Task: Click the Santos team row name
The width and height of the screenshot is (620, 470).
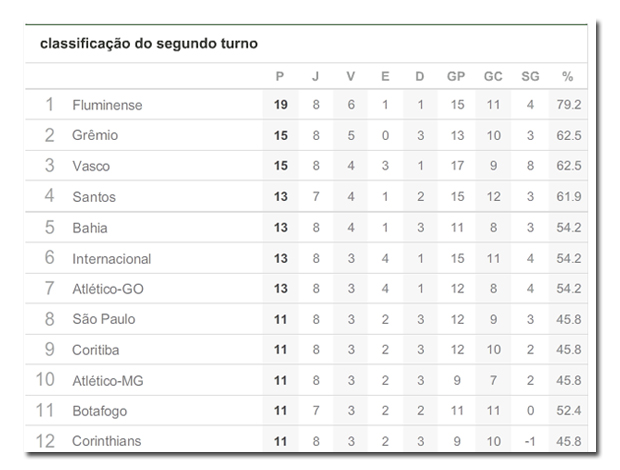Action: (x=94, y=197)
